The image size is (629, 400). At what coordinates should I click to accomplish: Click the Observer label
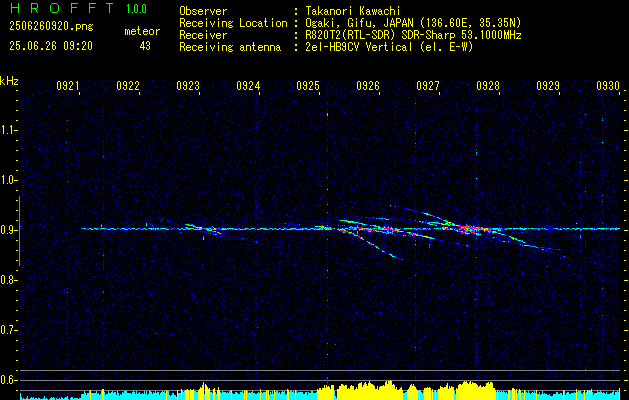(203, 11)
